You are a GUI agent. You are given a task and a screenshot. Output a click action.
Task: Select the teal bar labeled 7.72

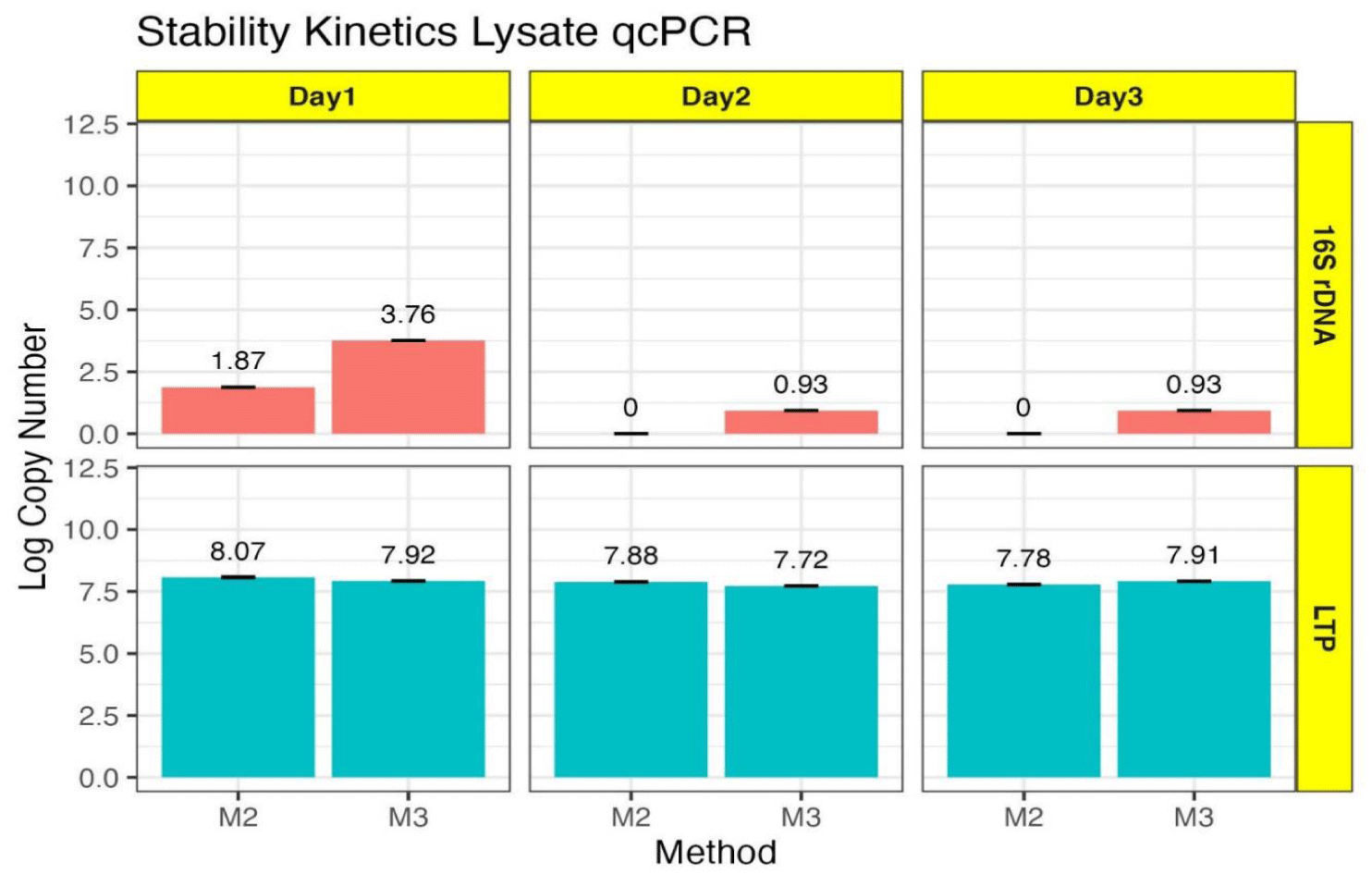point(801,682)
